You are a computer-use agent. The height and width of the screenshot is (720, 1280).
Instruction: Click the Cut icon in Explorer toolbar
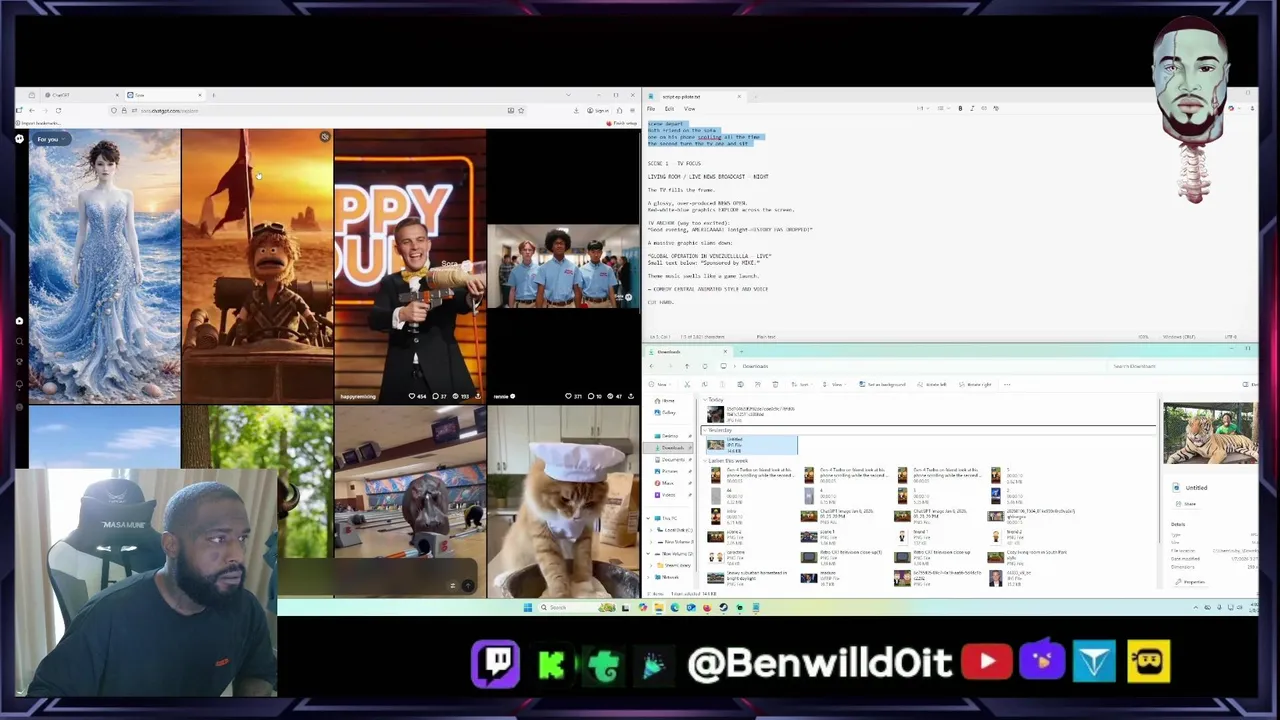click(687, 385)
